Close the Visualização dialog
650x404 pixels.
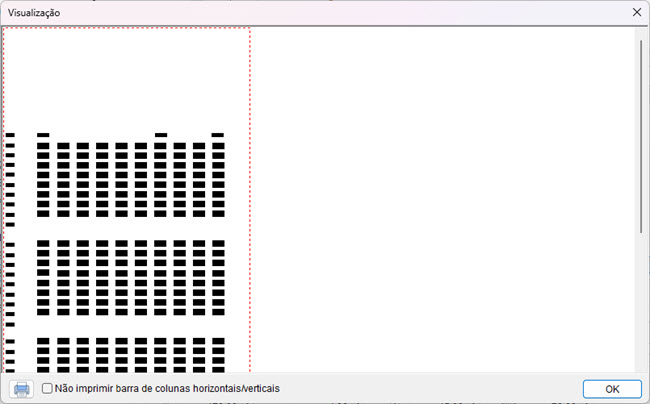pyautogui.click(x=637, y=12)
